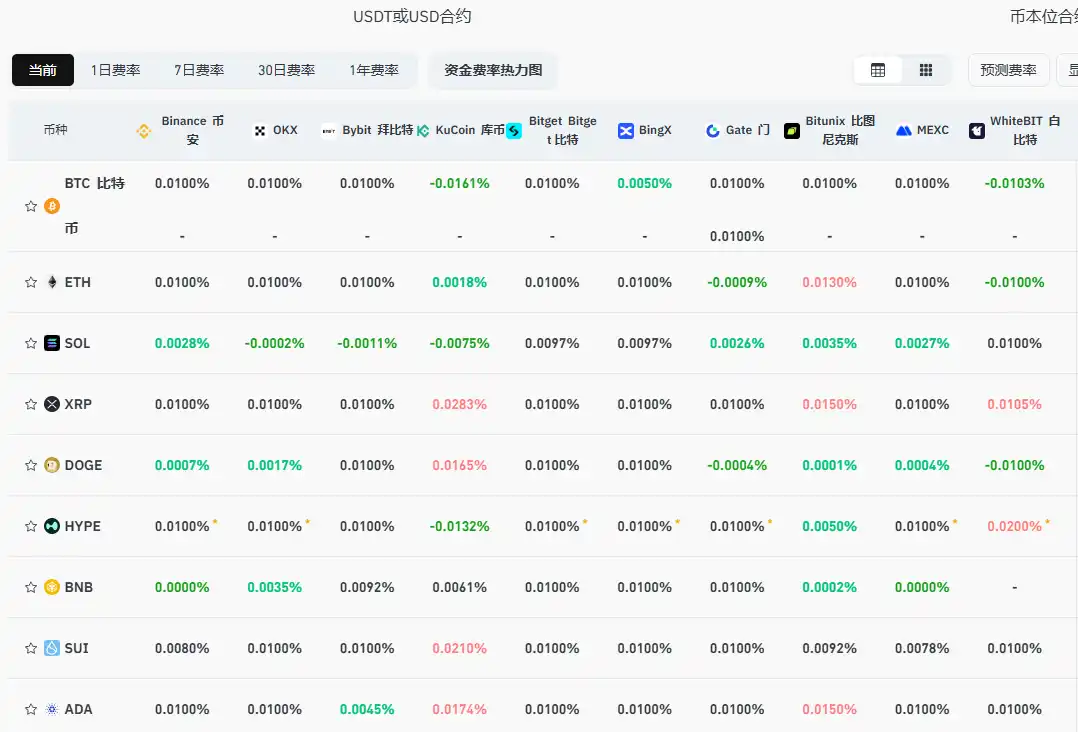The image size is (1078, 732).
Task: Select the 1年费率 tab
Action: (x=374, y=70)
